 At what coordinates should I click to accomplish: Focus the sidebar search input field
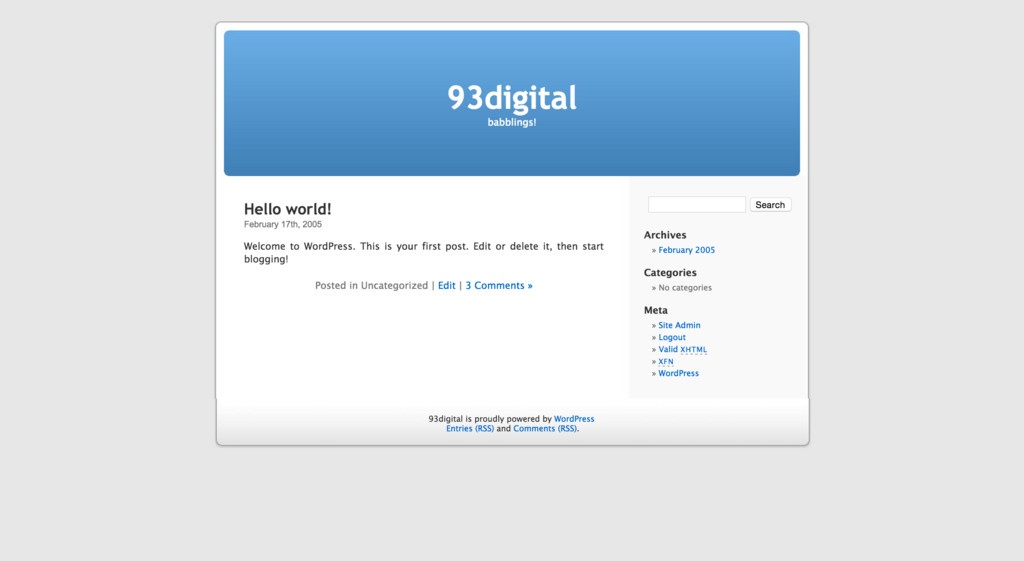[x=696, y=205]
